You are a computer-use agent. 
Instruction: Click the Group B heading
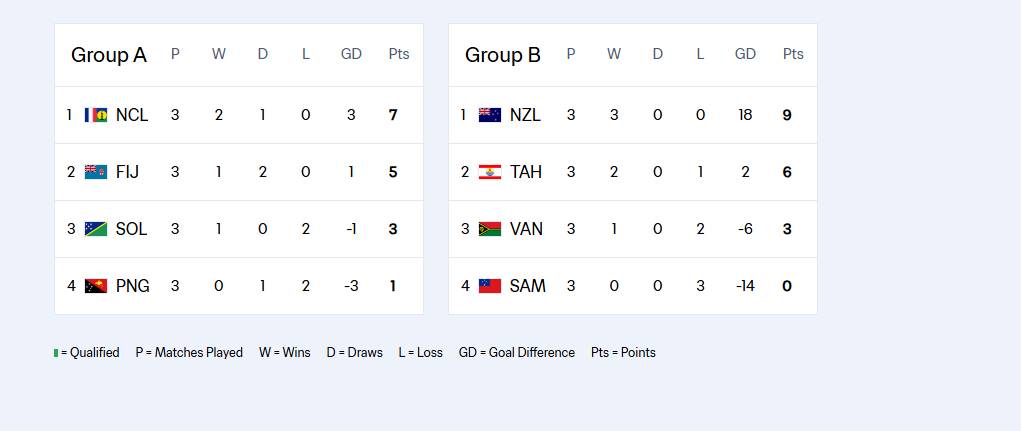[x=503, y=55]
